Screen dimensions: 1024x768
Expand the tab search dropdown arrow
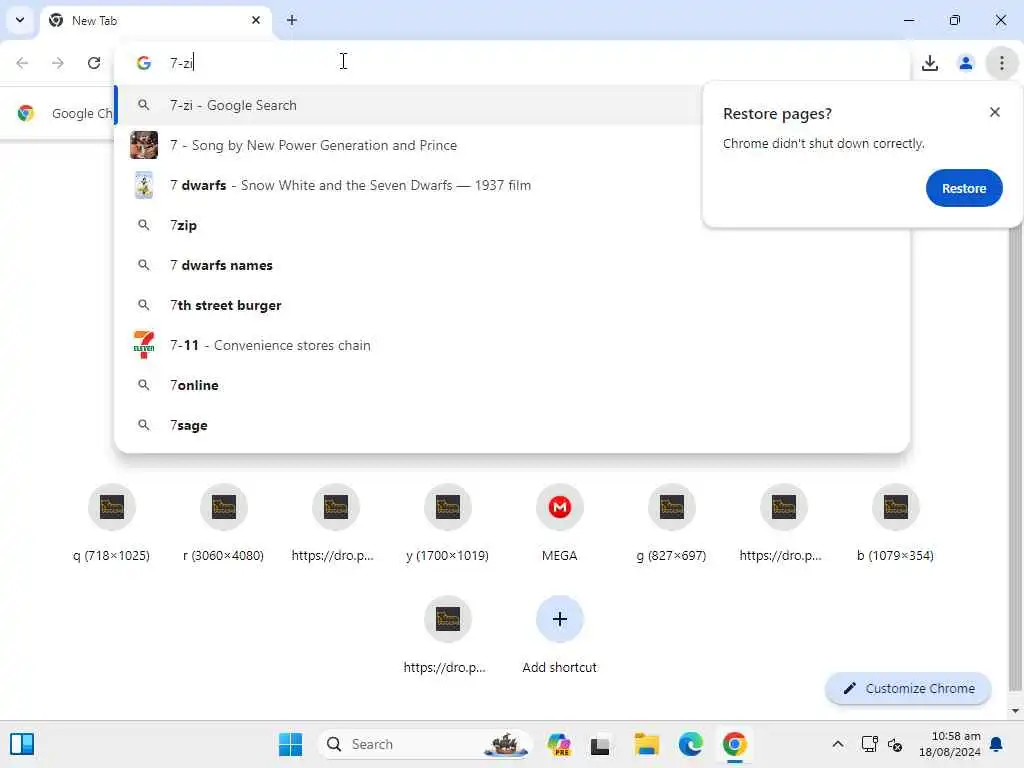pyautogui.click(x=20, y=20)
